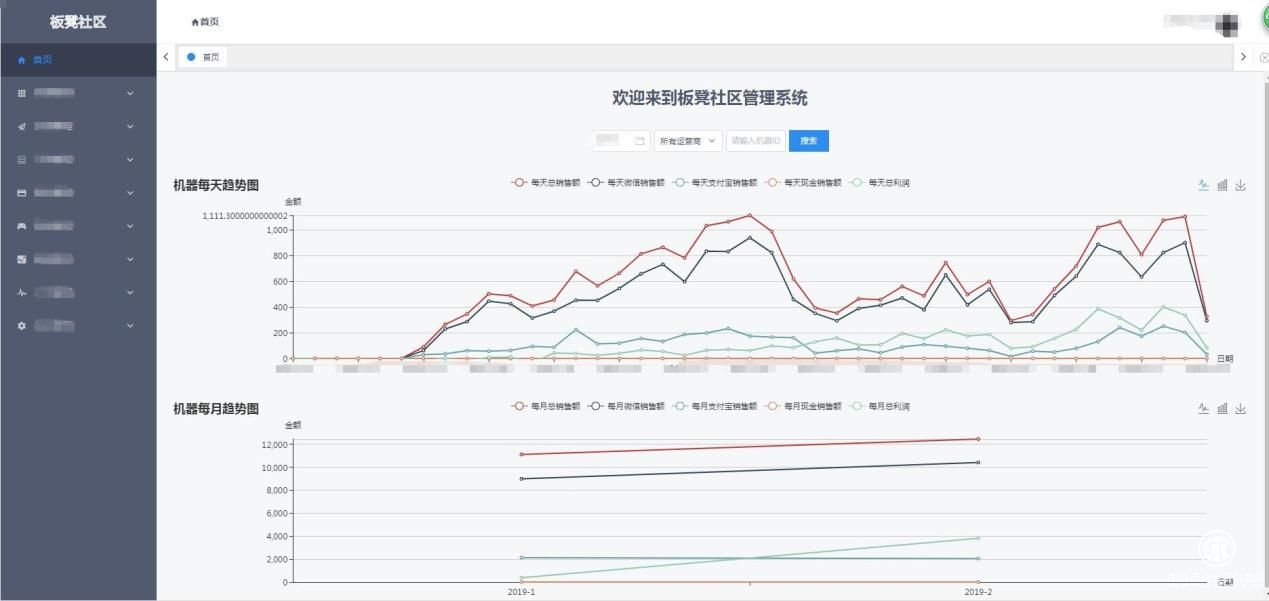Download the monthly trend chart image

click(1240, 408)
